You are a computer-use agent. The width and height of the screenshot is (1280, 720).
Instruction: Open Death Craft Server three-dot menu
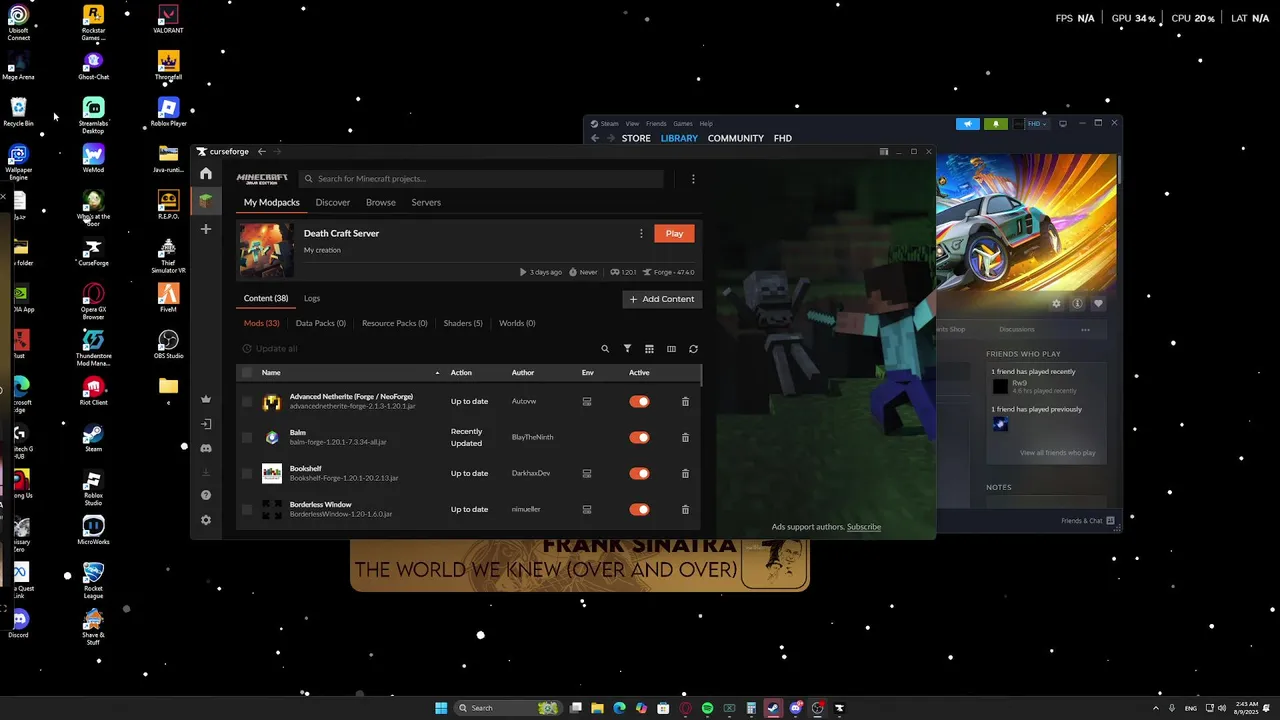pos(641,234)
